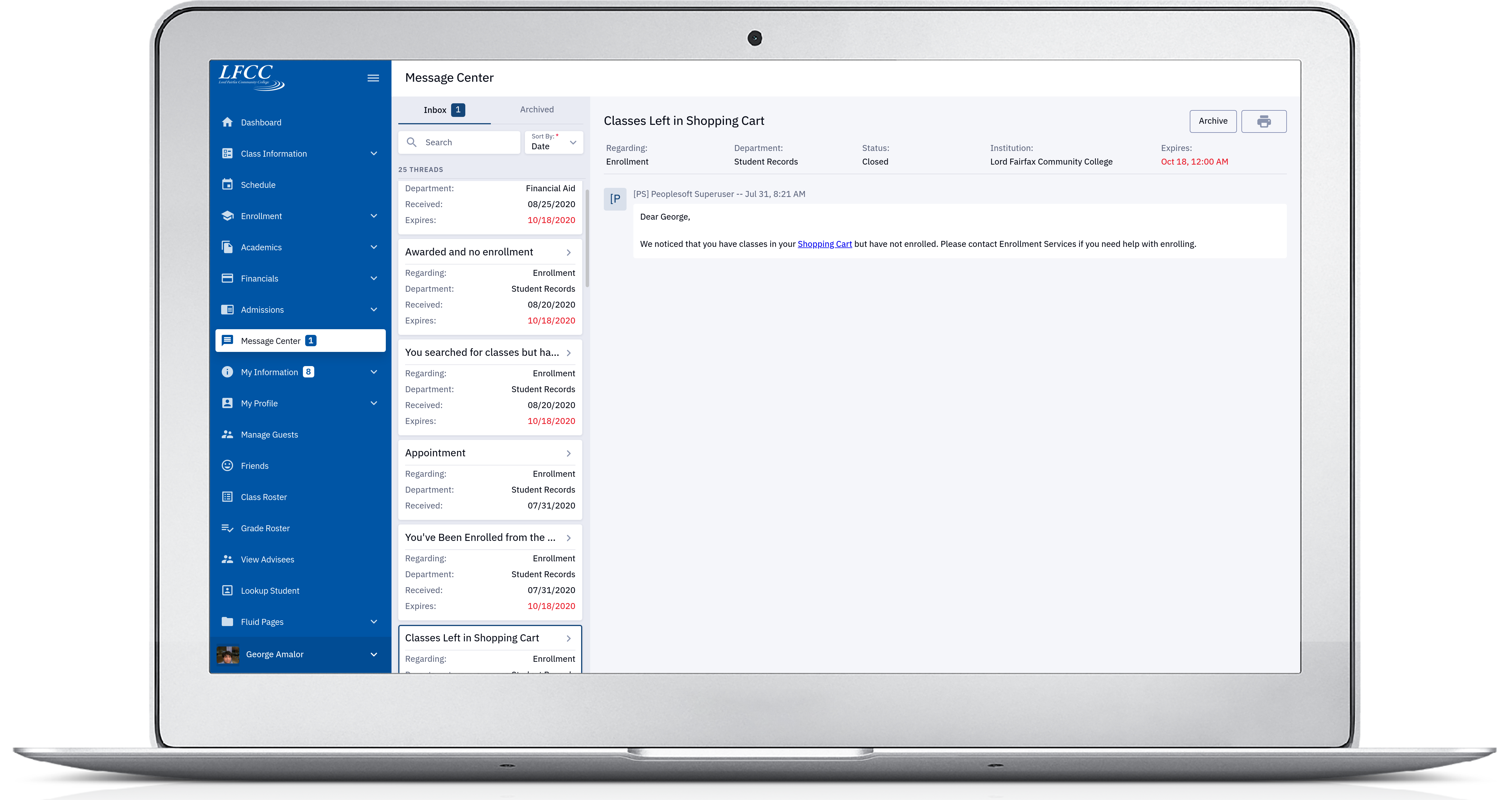The image size is (1512, 800).
Task: Select Lookup Student menu item
Action: [301, 591]
